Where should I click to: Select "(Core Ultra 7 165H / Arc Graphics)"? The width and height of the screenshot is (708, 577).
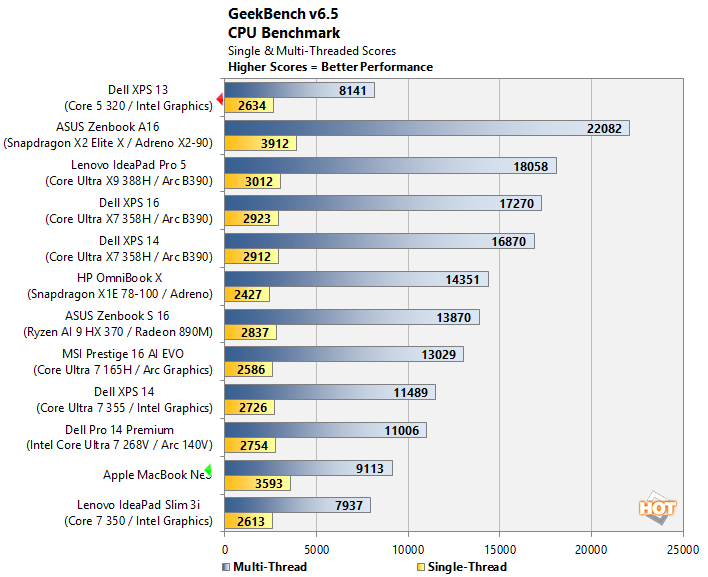click(x=123, y=370)
